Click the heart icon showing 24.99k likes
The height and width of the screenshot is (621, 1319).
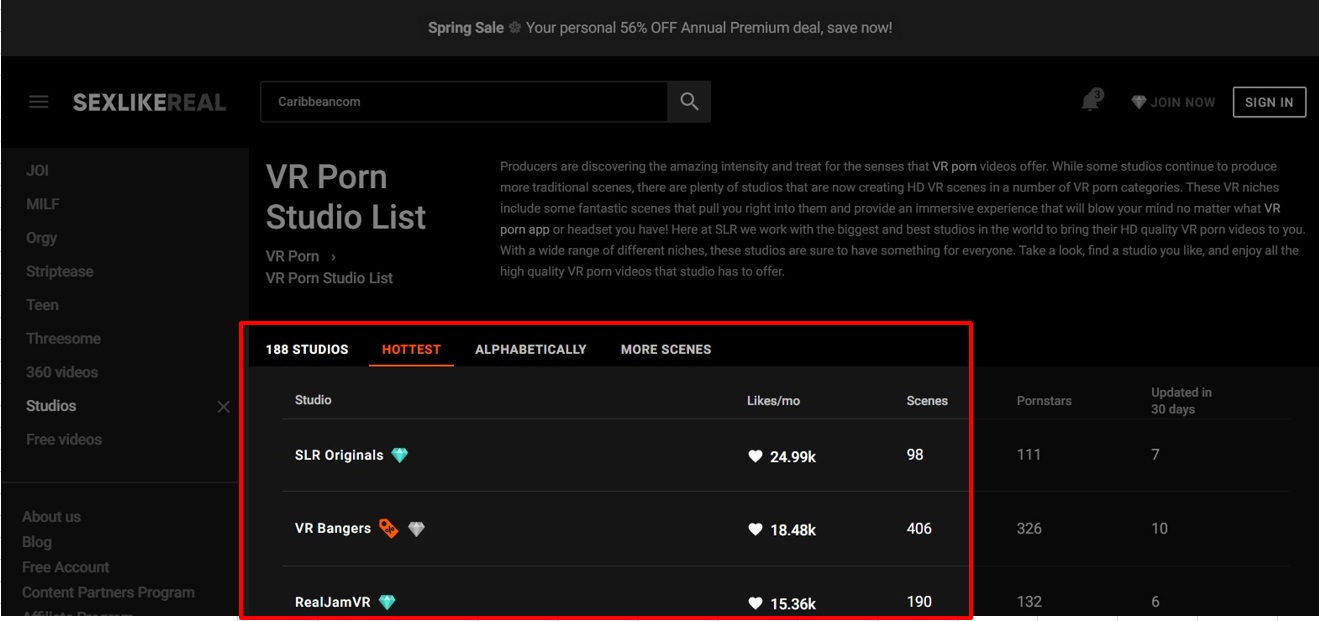756,456
